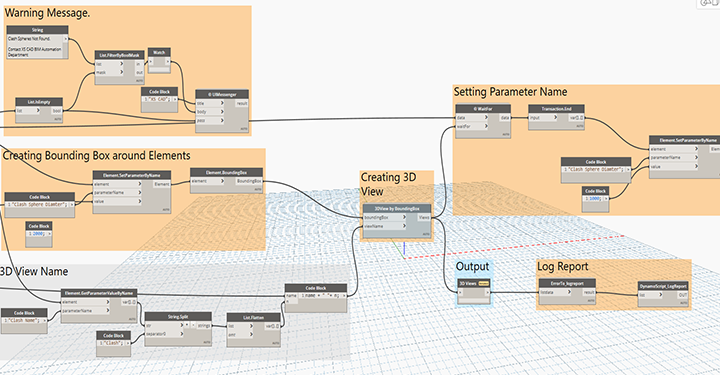Click the "Output" group title
The width and height of the screenshot is (720, 375).
(472, 266)
